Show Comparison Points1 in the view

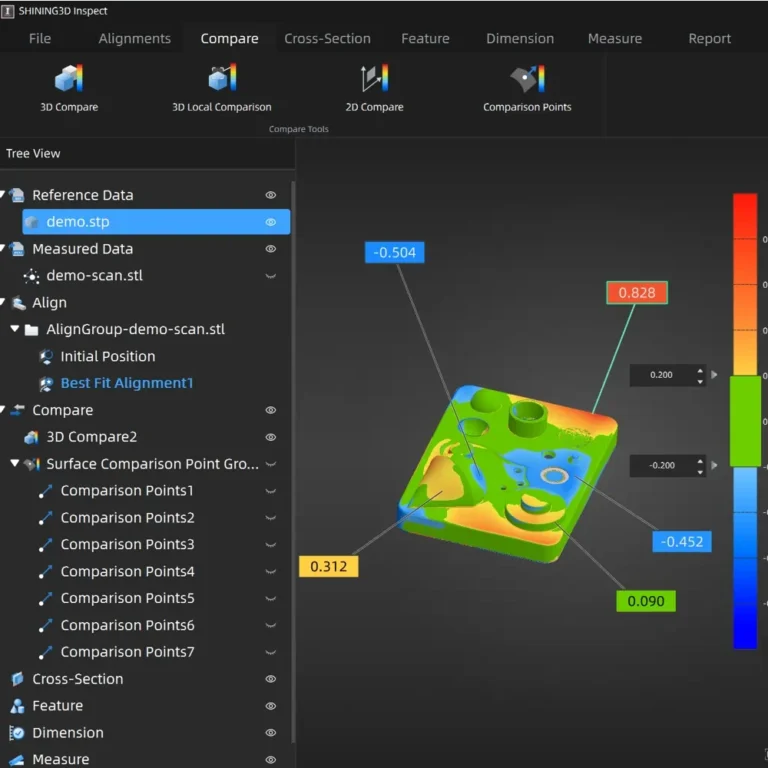click(x=270, y=491)
